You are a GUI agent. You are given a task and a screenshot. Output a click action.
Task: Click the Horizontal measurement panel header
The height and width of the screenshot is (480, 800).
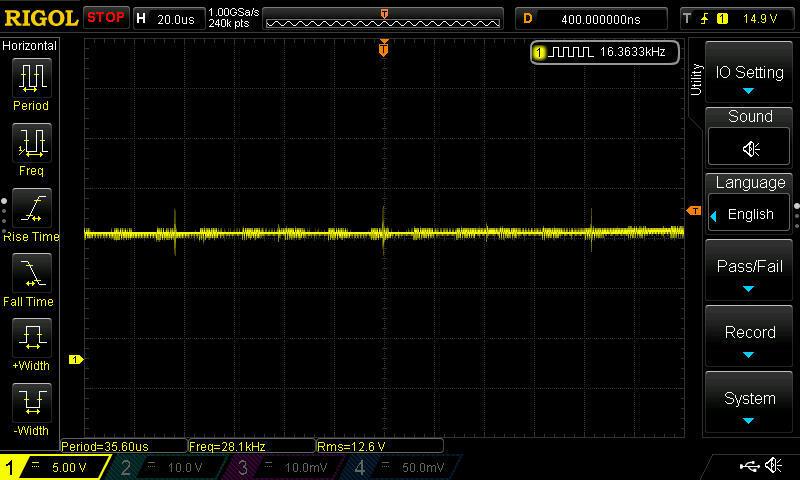[x=31, y=46]
